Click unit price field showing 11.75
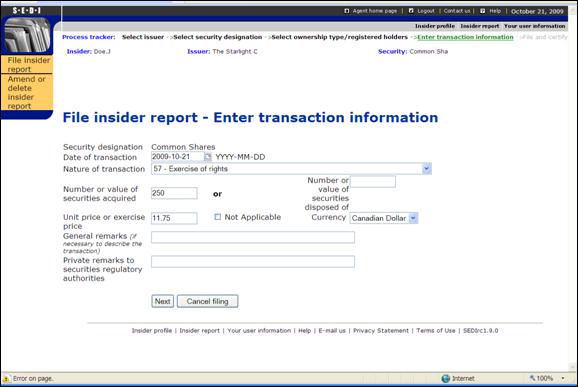Screen dimensions: 578x387 pos(174,218)
